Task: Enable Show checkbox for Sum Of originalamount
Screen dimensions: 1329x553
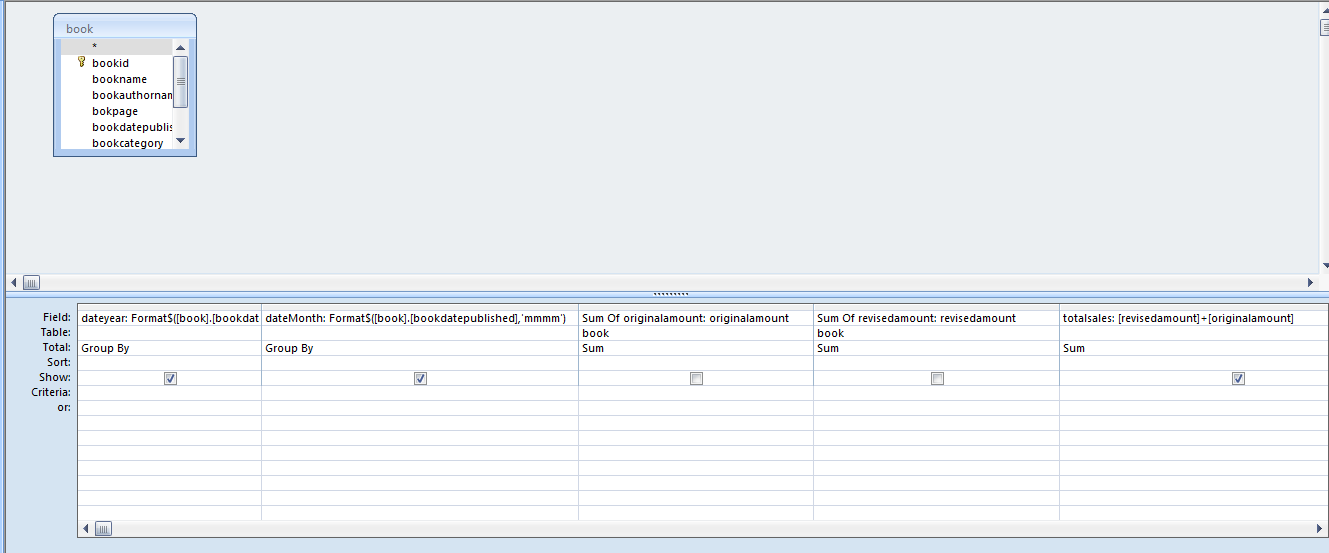Action: point(696,379)
